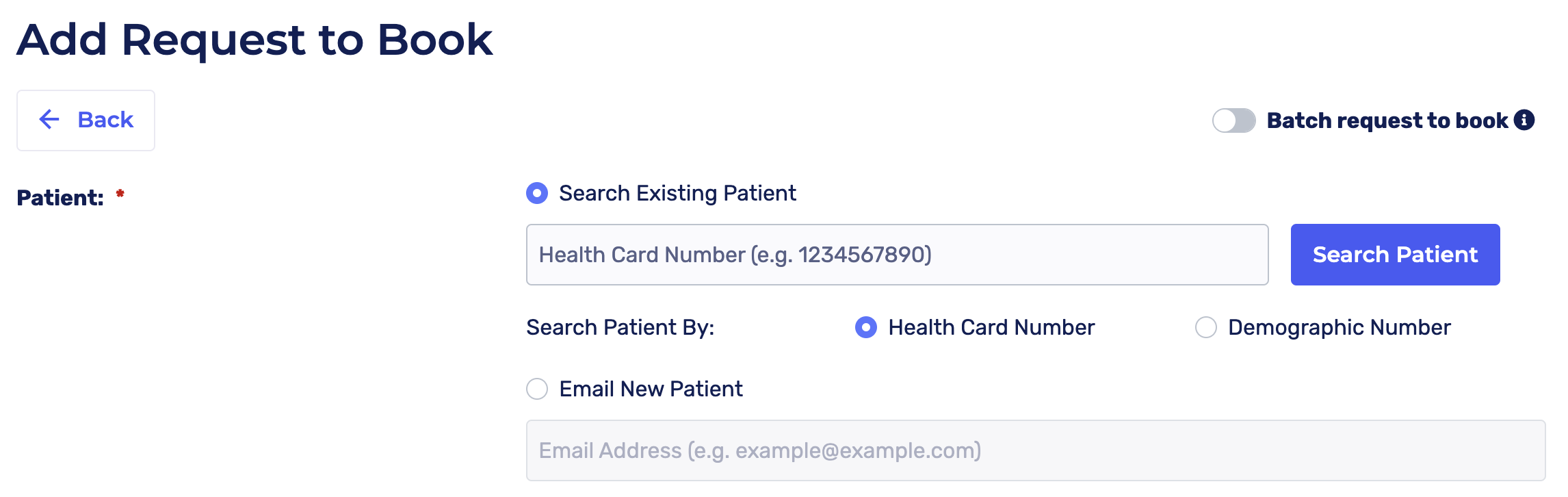The image size is (1568, 497).
Task: Click the red required asterisk near Patient
Action: pos(120,194)
